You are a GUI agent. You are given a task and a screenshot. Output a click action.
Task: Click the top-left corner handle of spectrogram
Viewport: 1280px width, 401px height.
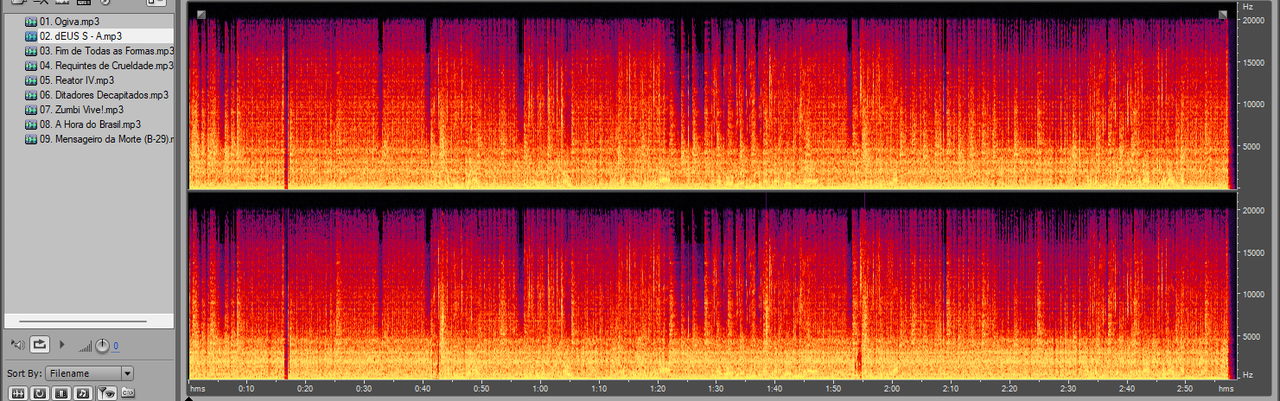pos(200,14)
